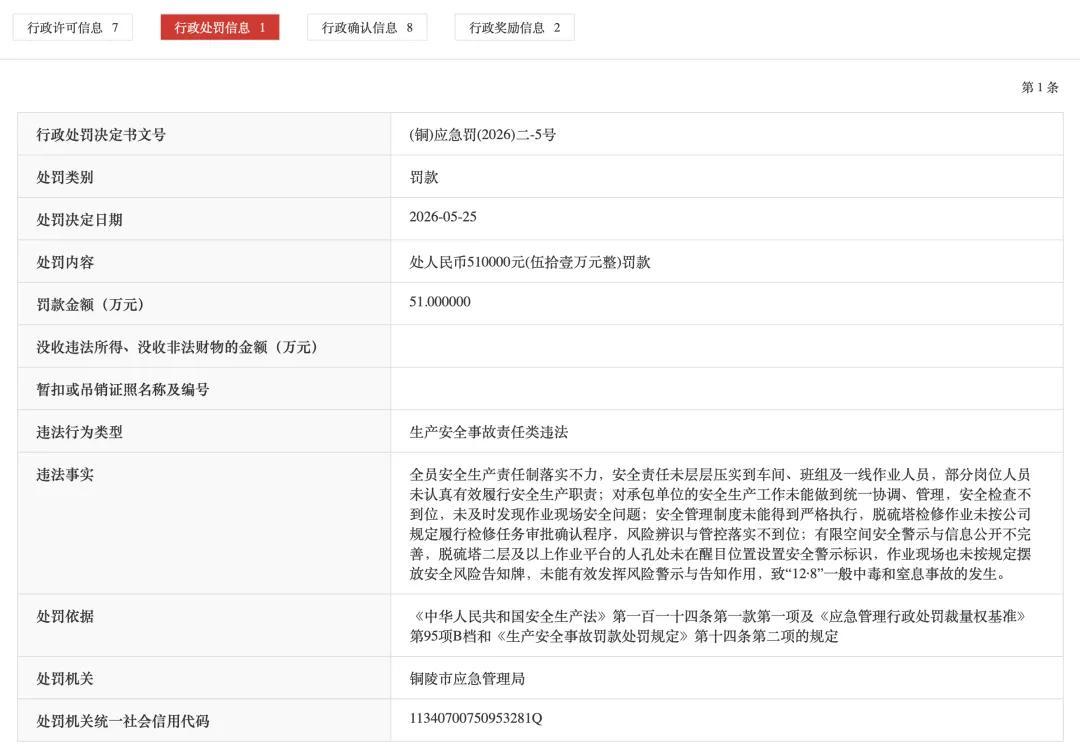
Task: Click the 罚款金额（万元） label
Action: [90, 305]
